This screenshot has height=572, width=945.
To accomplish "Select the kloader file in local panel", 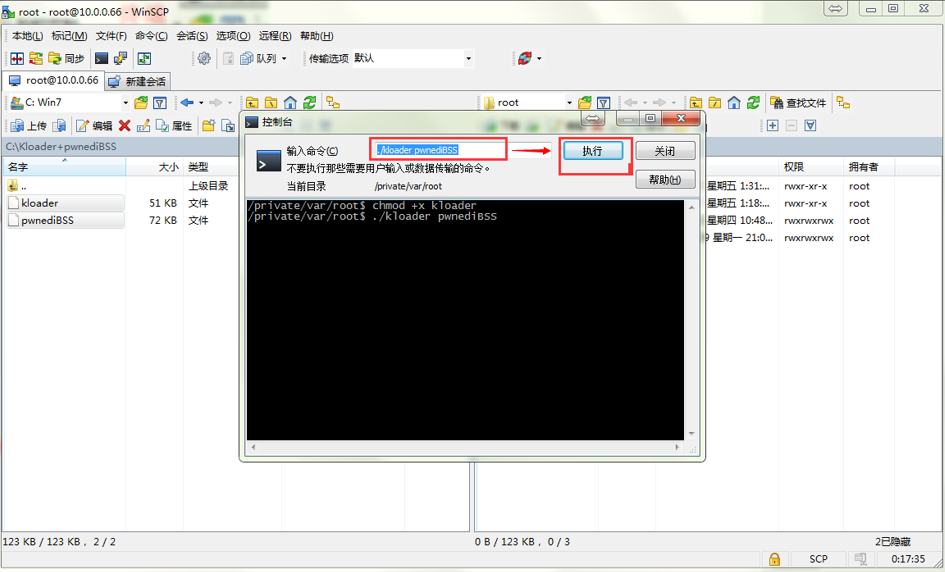I will [65, 203].
